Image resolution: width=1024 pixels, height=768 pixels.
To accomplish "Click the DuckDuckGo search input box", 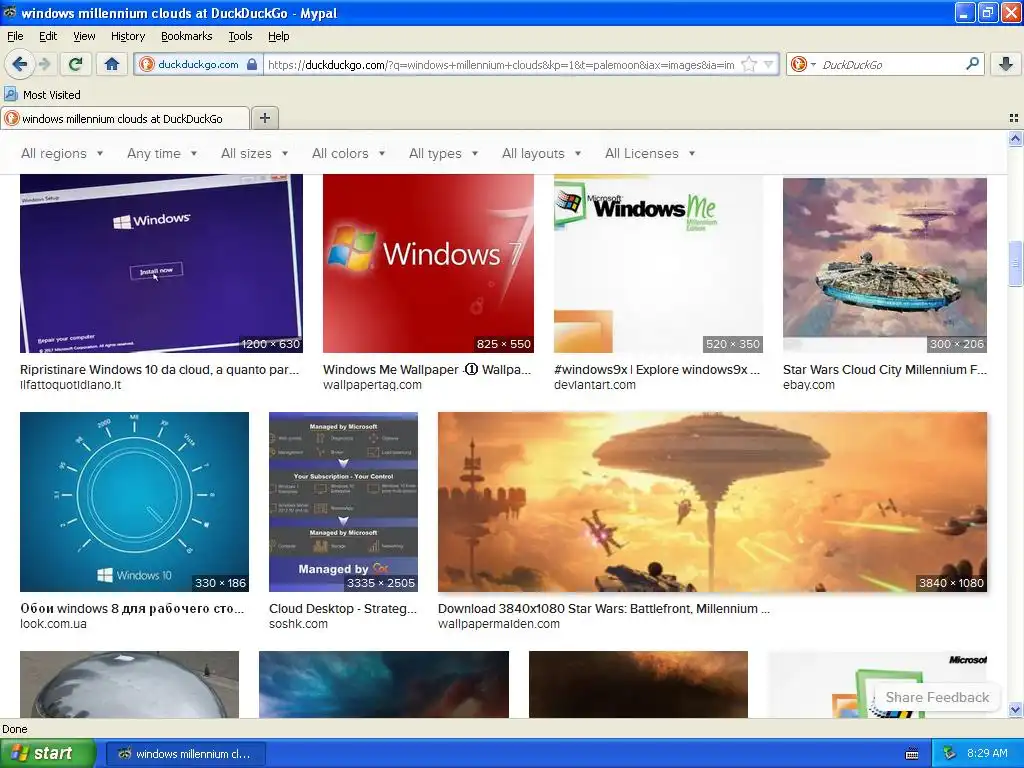I will tap(890, 65).
